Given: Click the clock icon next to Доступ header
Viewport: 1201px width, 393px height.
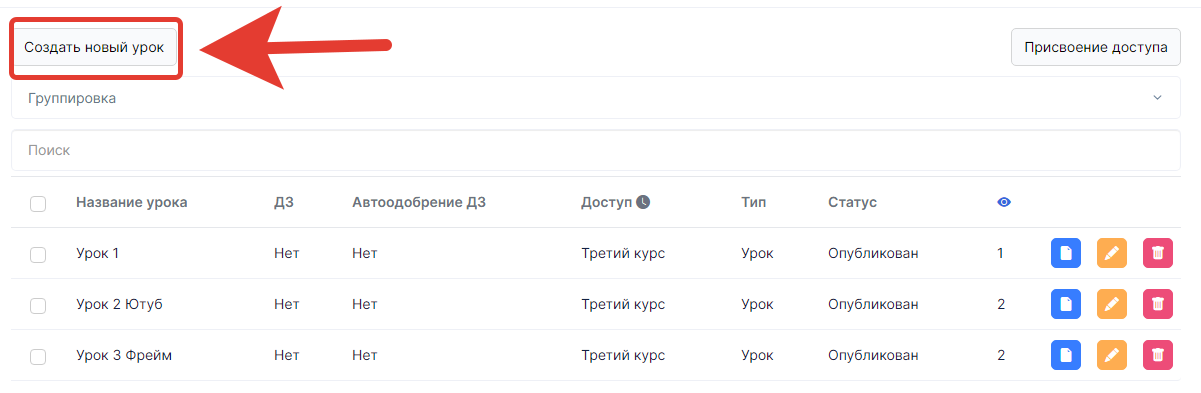Looking at the screenshot, I should 644,202.
